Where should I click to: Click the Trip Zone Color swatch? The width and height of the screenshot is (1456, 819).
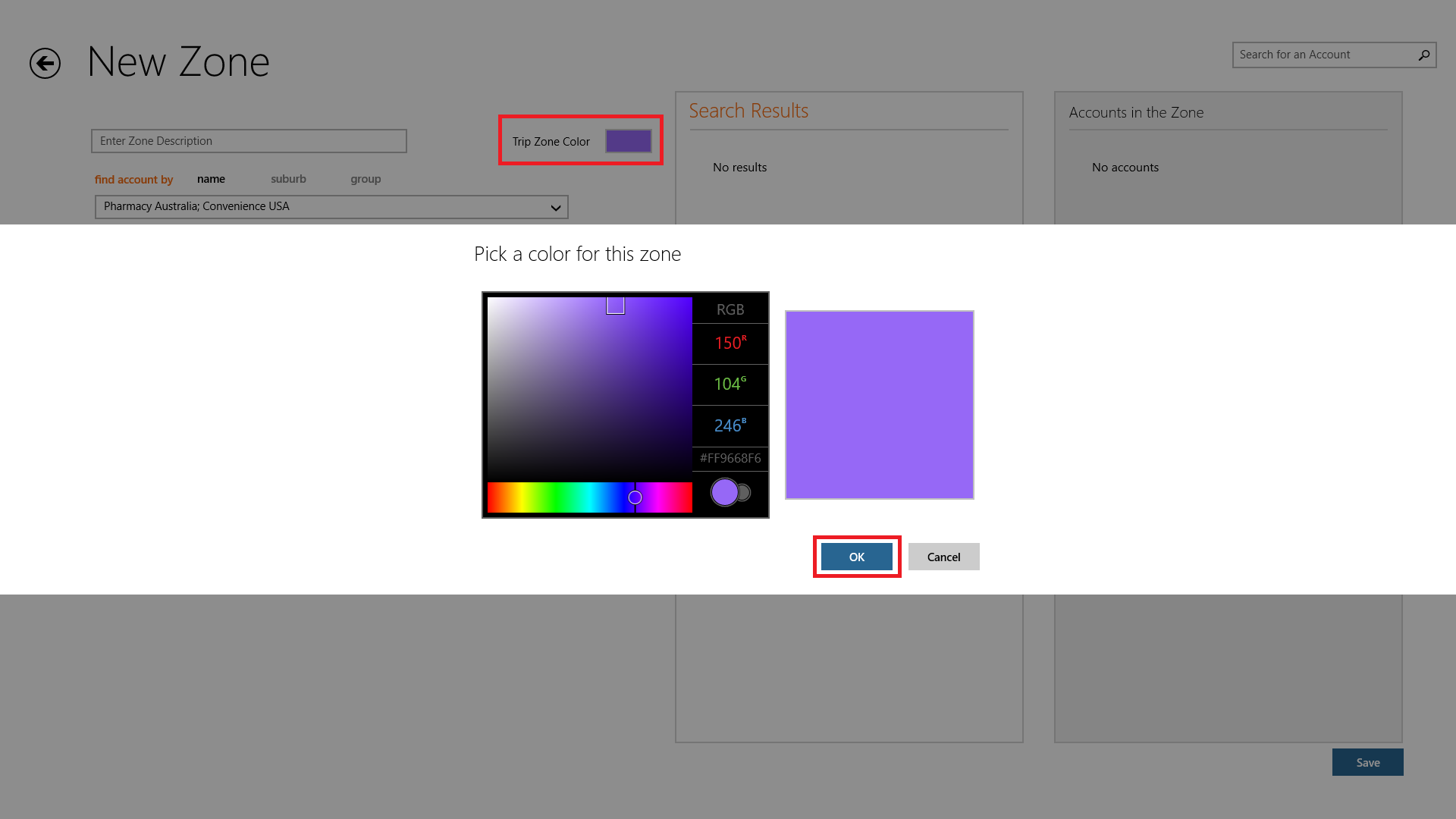pos(628,141)
